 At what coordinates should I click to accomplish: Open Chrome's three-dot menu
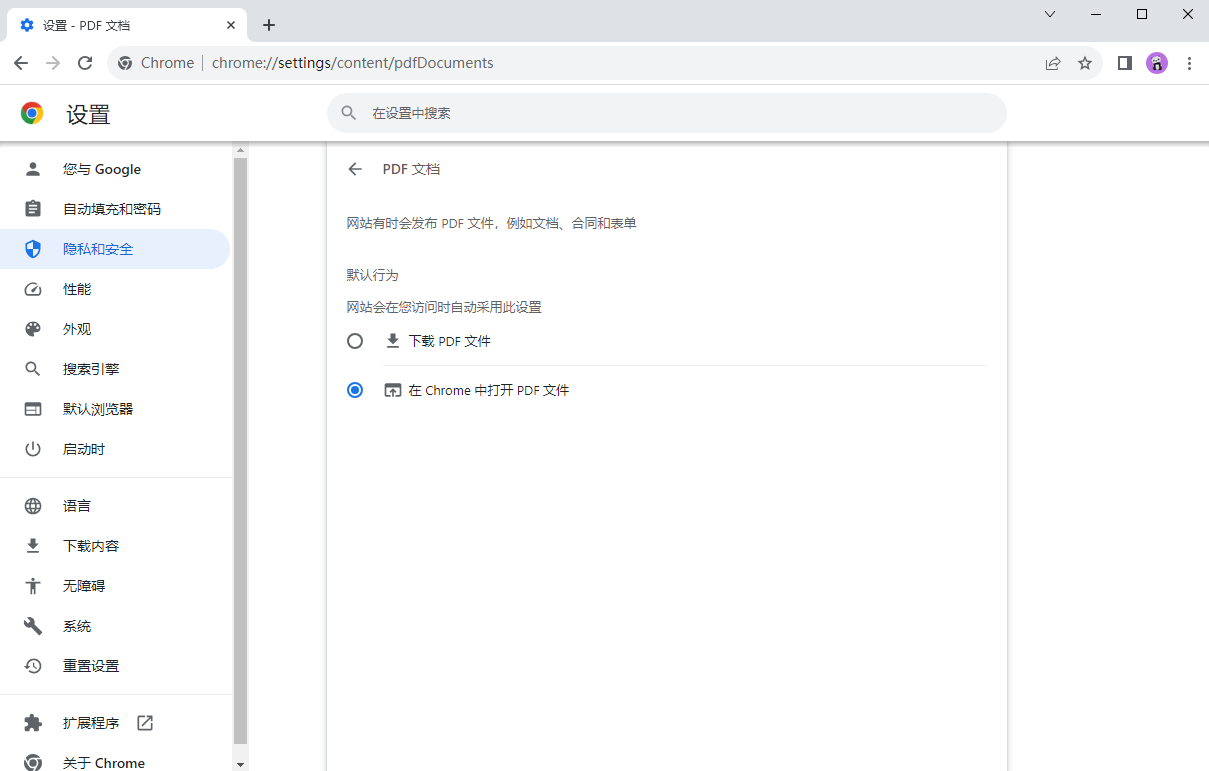click(x=1189, y=63)
